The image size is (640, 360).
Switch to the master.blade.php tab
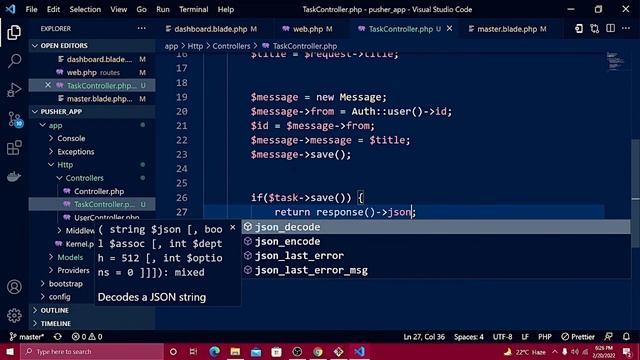[507, 29]
